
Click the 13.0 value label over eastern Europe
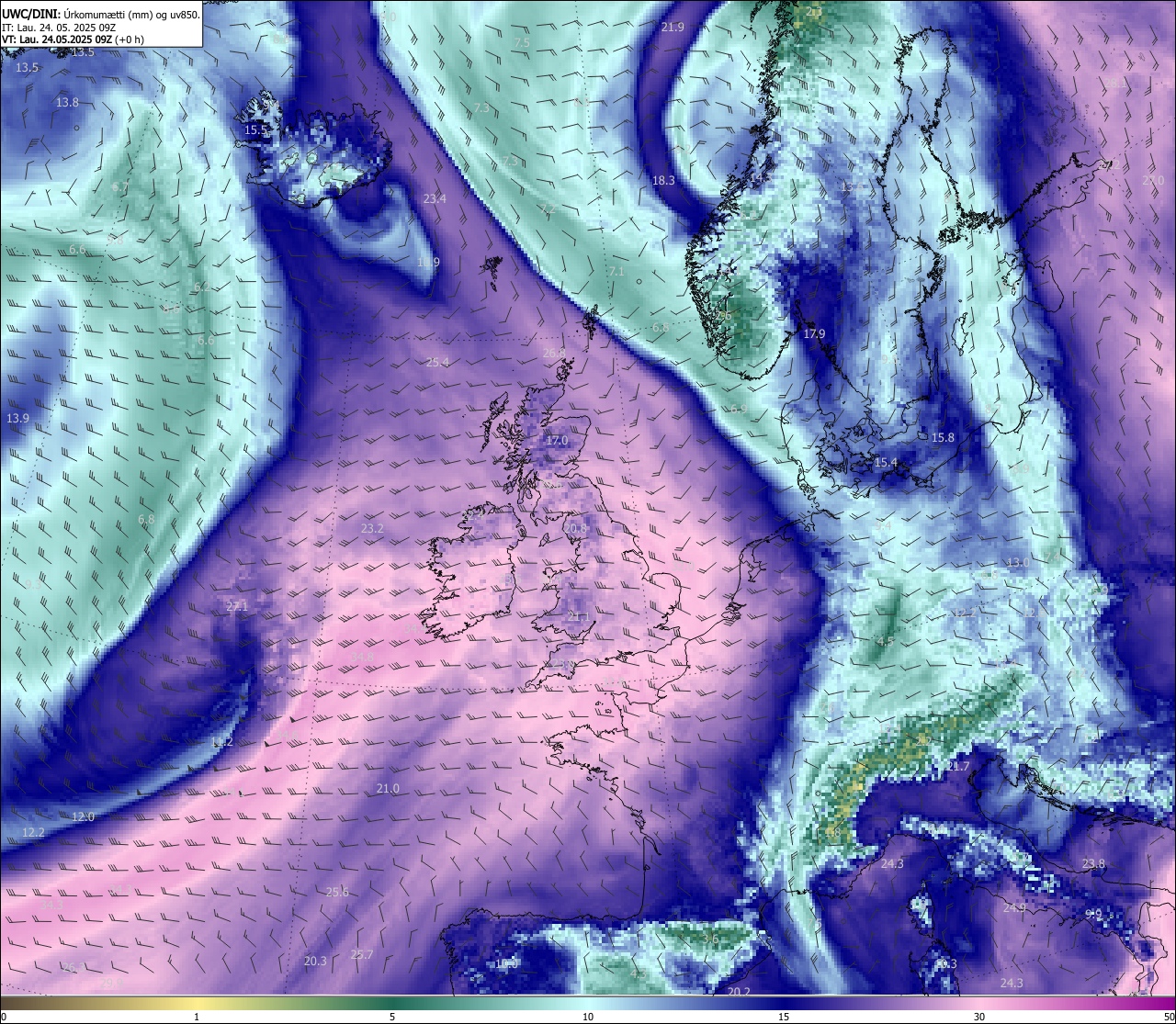[1018, 562]
